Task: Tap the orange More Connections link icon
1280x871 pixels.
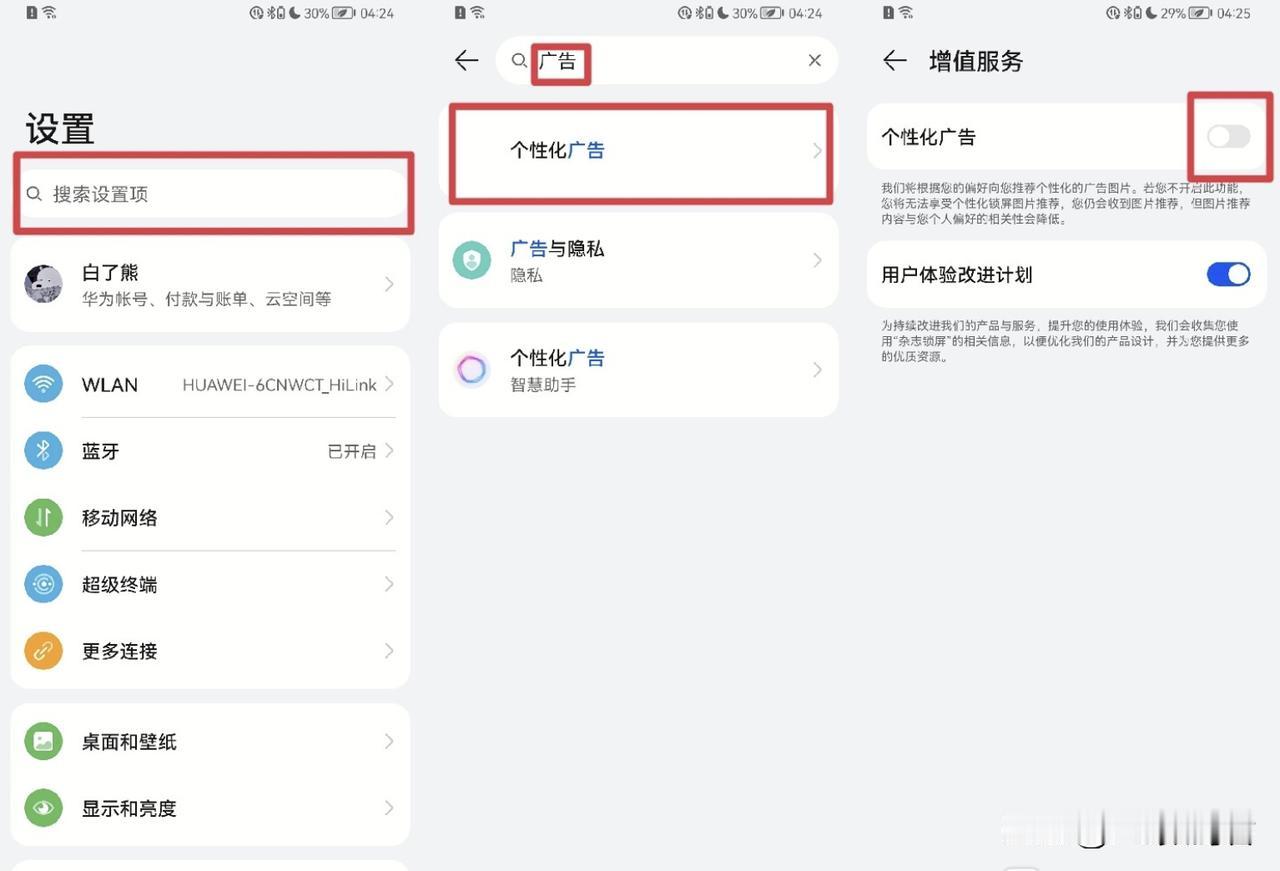Action: click(43, 651)
